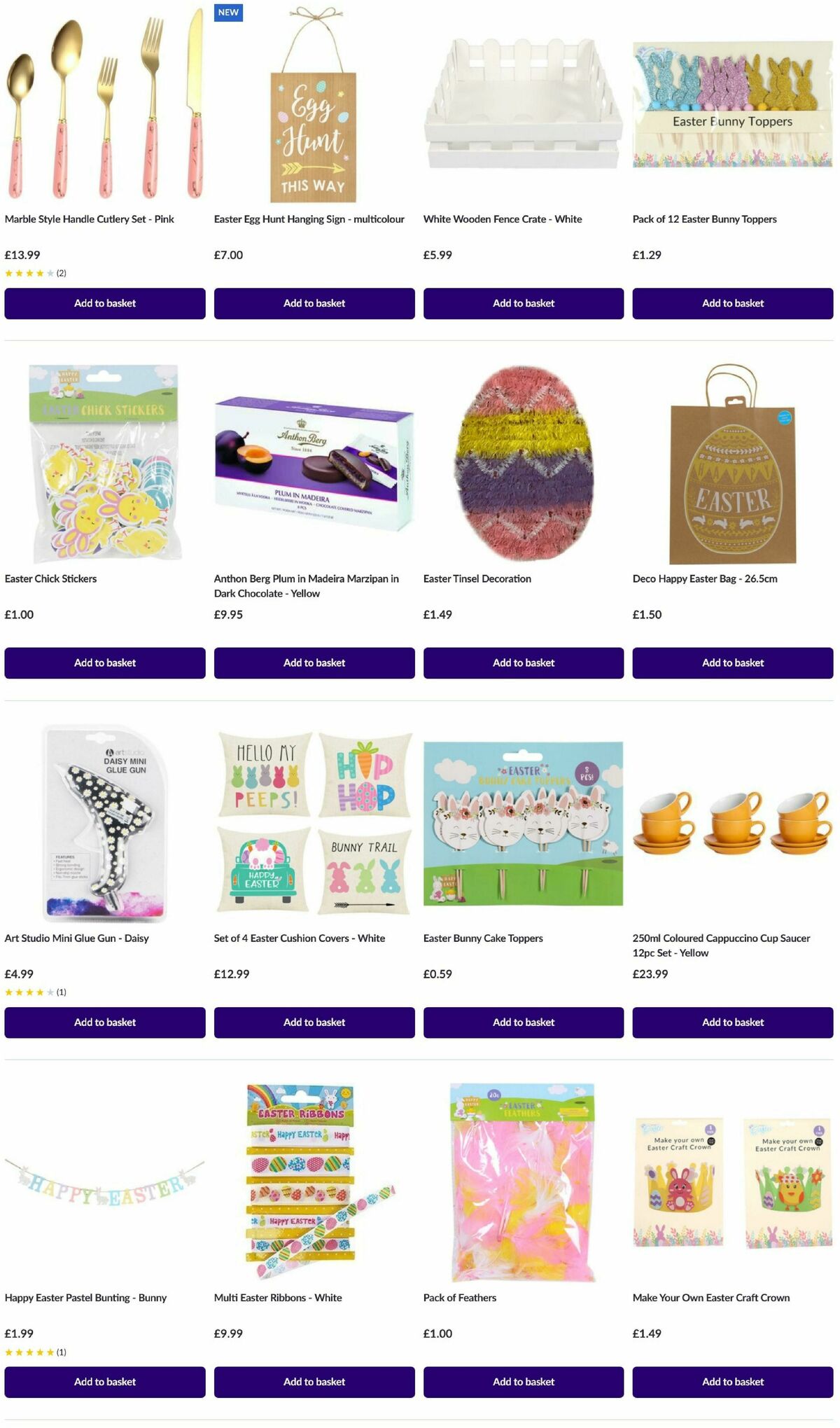Check the Art Studio Mini Glue Gun rating
Viewport: 840px width, 1428px height.
click(x=31, y=992)
